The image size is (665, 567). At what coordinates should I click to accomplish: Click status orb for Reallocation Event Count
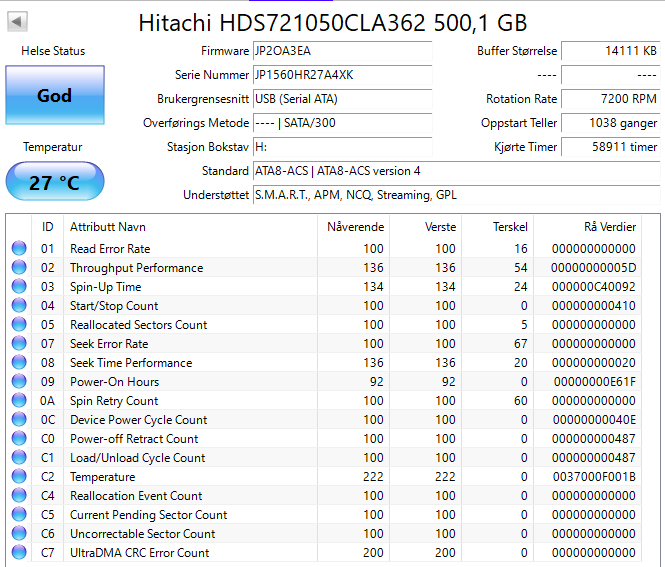(x=19, y=495)
